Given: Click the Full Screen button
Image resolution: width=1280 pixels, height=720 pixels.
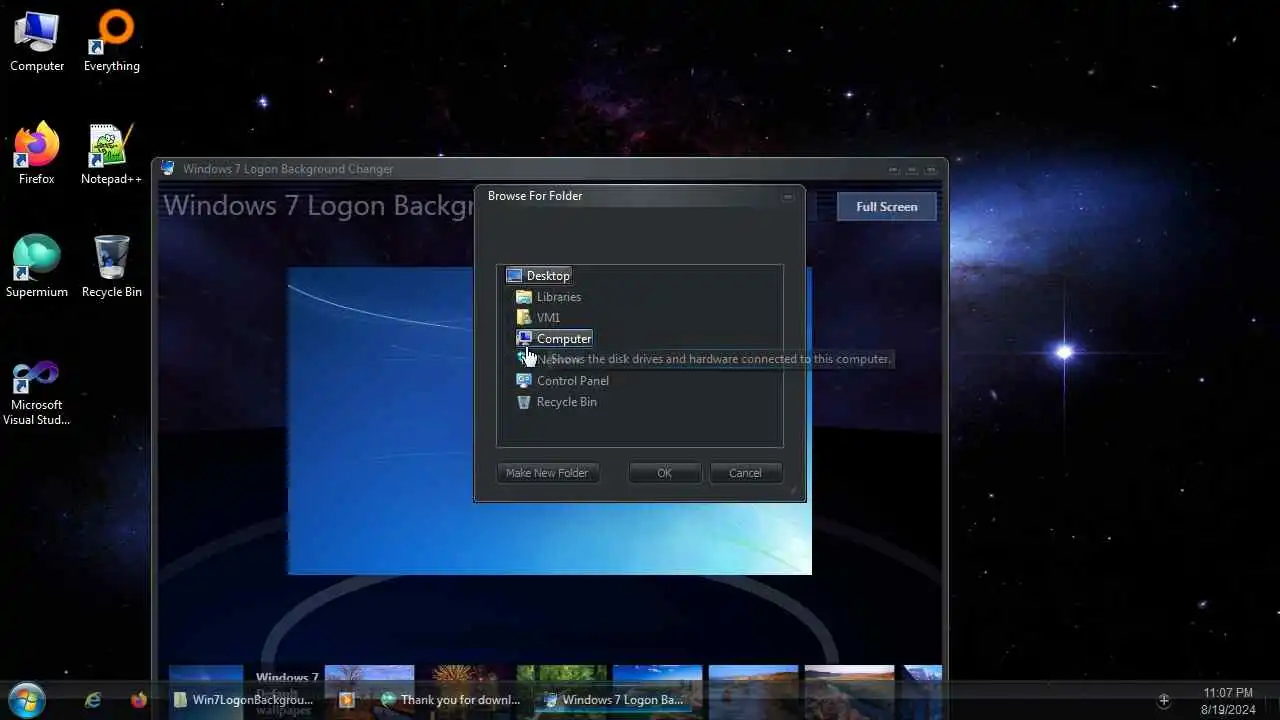Looking at the screenshot, I should tap(886, 207).
